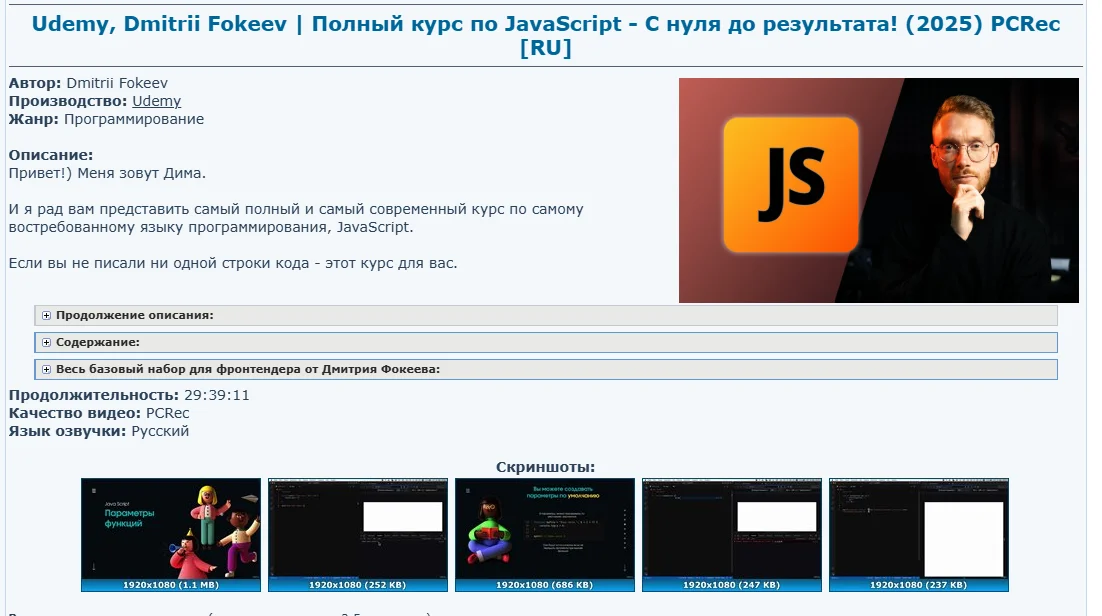Expand the 'Продолжение описания' spoiler
The image size is (1102, 616).
(545, 315)
